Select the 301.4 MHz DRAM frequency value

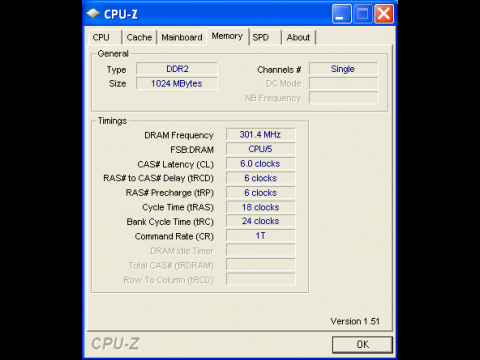[260, 135]
